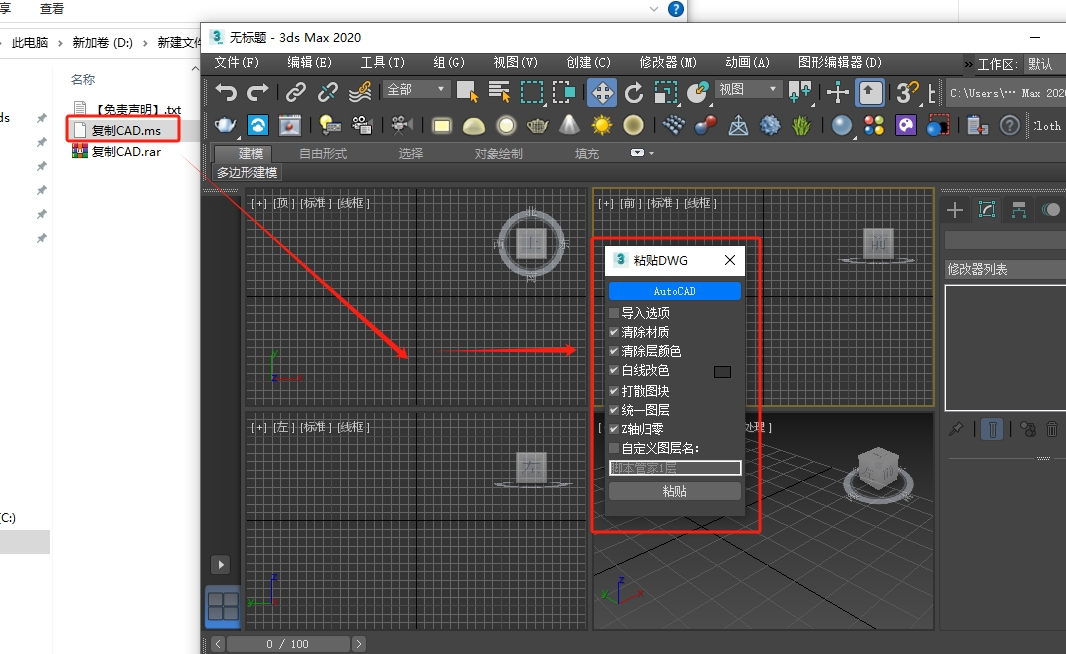
Task: Uncheck the 白线改色 checkbox
Action: pyautogui.click(x=614, y=370)
